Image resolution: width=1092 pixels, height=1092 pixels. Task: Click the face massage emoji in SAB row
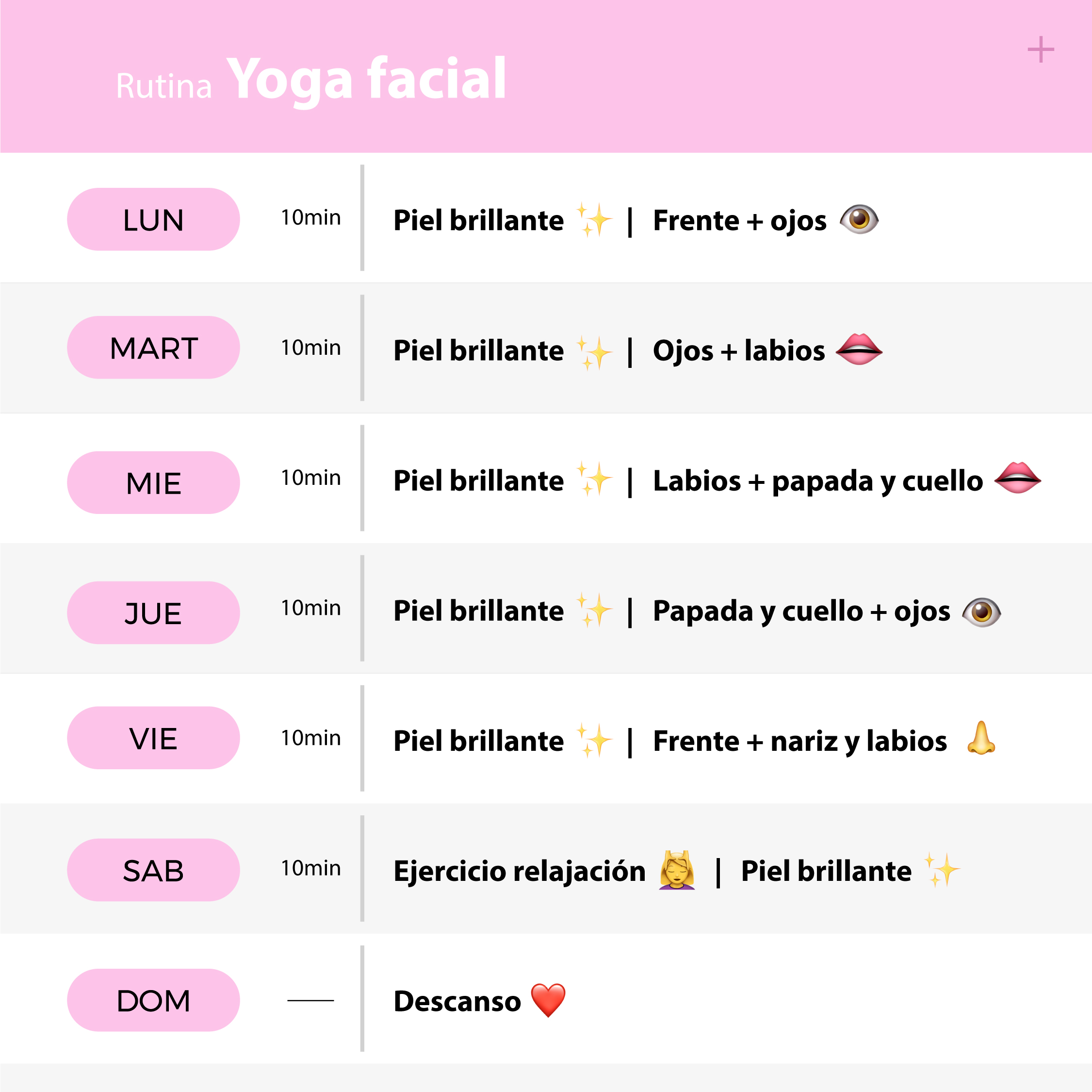click(677, 870)
